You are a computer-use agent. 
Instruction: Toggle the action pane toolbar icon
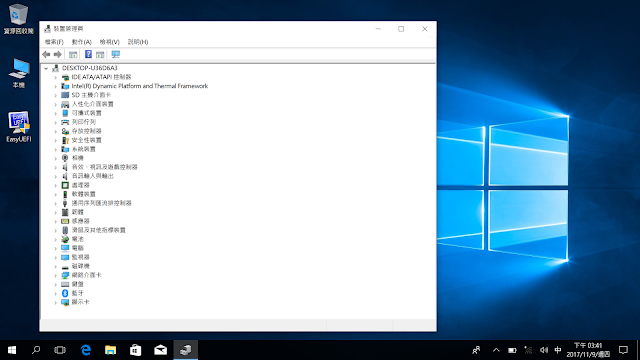pos(100,54)
